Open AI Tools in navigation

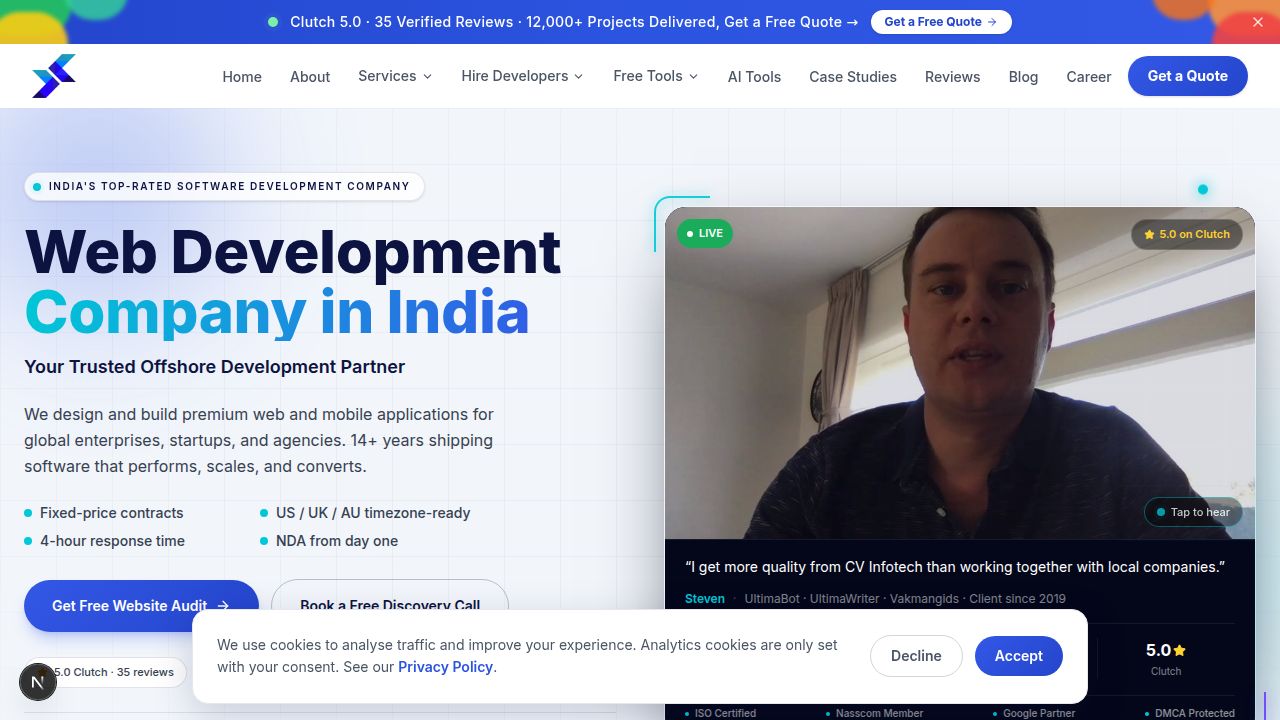tap(754, 76)
